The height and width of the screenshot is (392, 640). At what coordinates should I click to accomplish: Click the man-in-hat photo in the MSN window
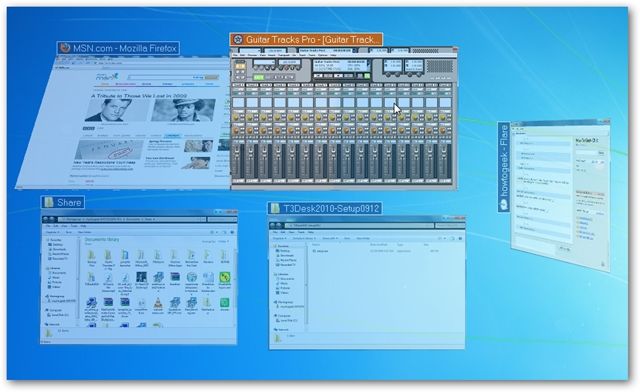[x=183, y=110]
